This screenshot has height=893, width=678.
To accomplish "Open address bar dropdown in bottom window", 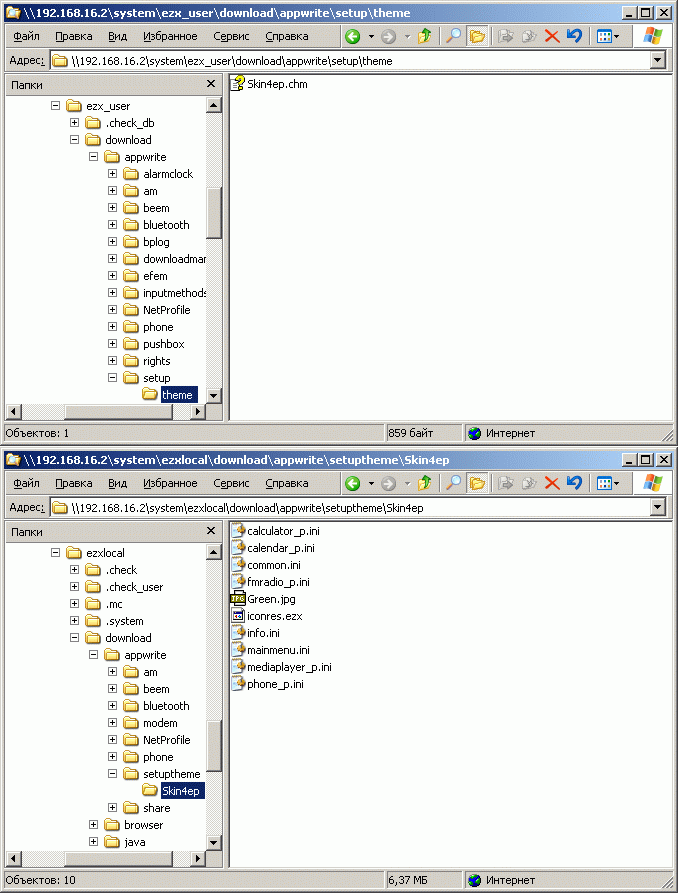I will point(658,507).
